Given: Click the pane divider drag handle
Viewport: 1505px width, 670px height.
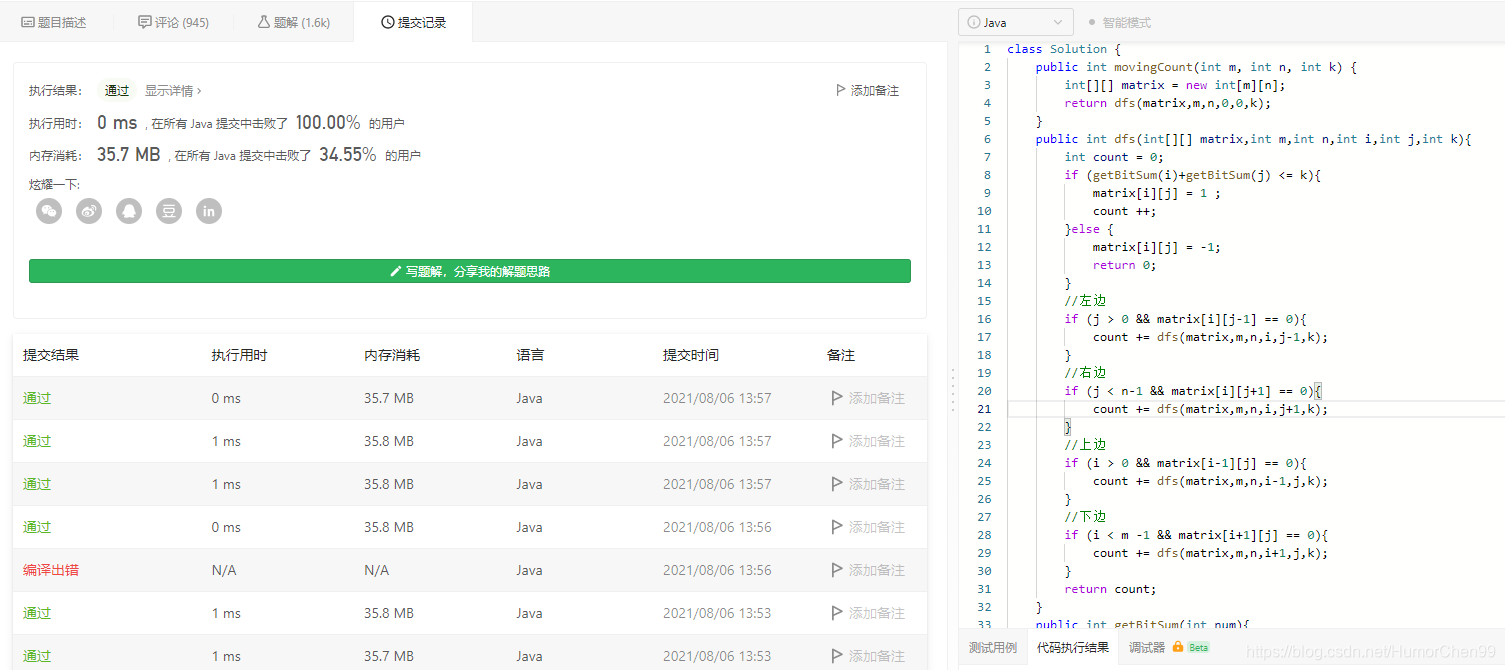Looking at the screenshot, I should [x=952, y=388].
